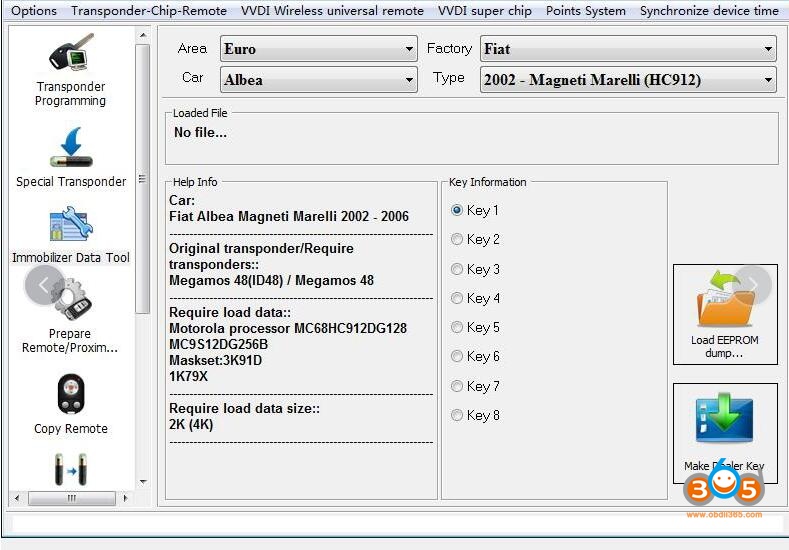
Task: Select Key 5 radio button
Action: [x=456, y=327]
